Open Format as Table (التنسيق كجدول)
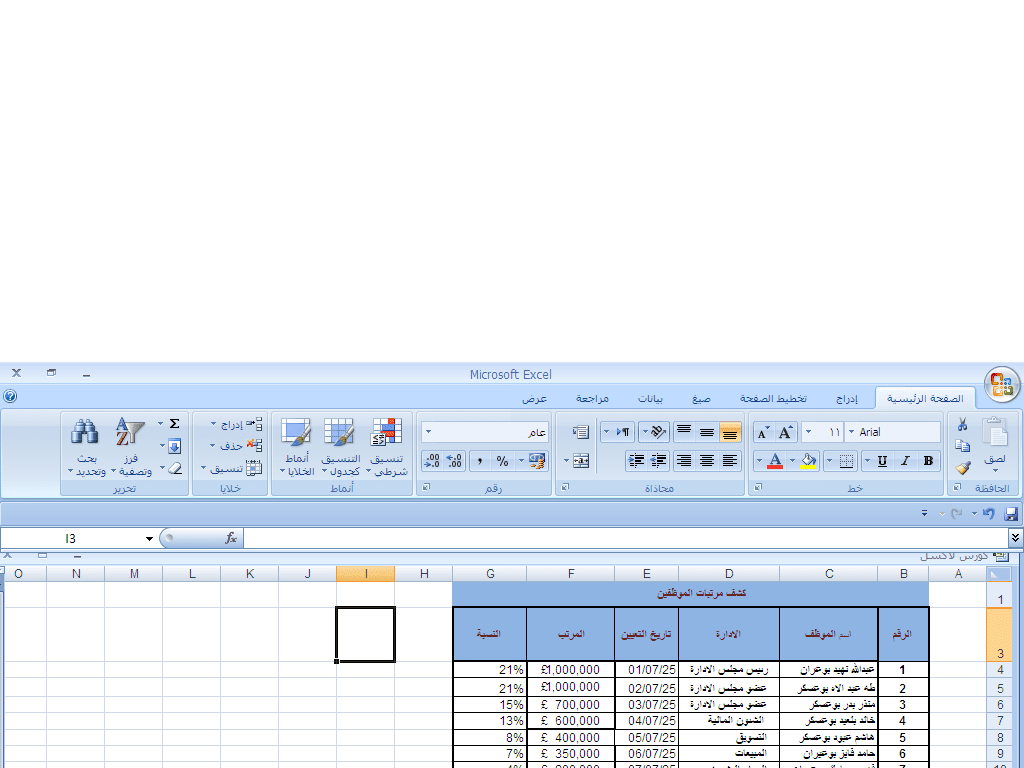1024x768 pixels. [x=340, y=447]
